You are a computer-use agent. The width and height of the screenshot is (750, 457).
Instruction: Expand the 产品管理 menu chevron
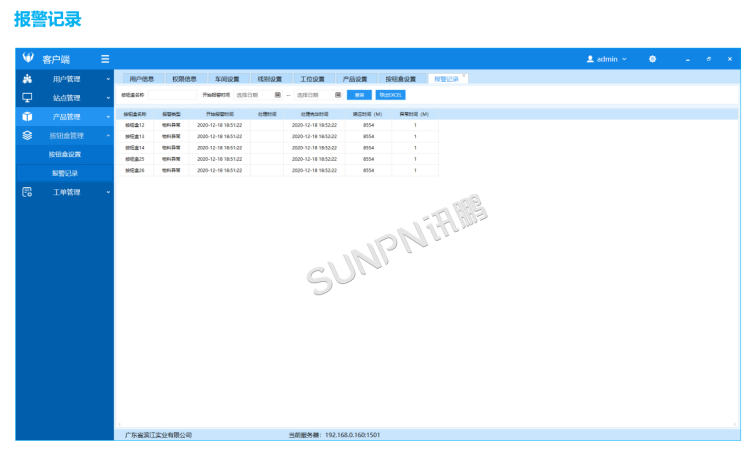[108, 116]
